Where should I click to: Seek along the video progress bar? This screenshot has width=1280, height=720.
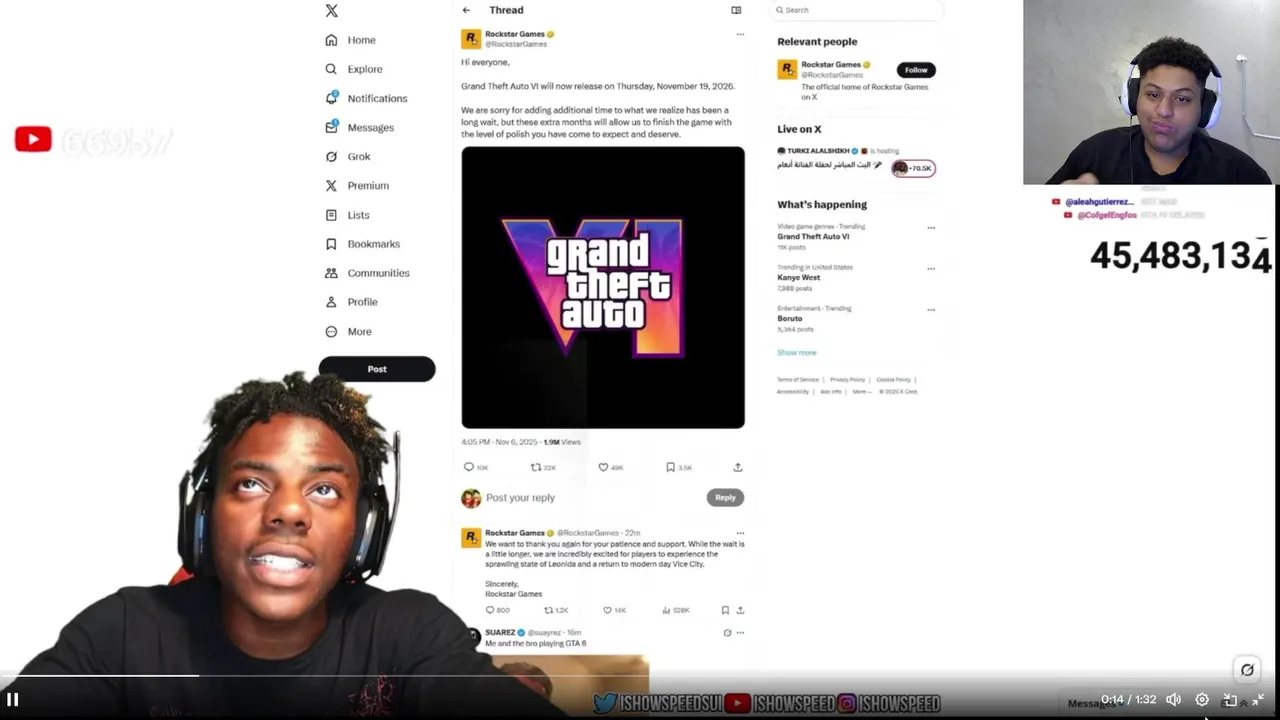pos(640,676)
